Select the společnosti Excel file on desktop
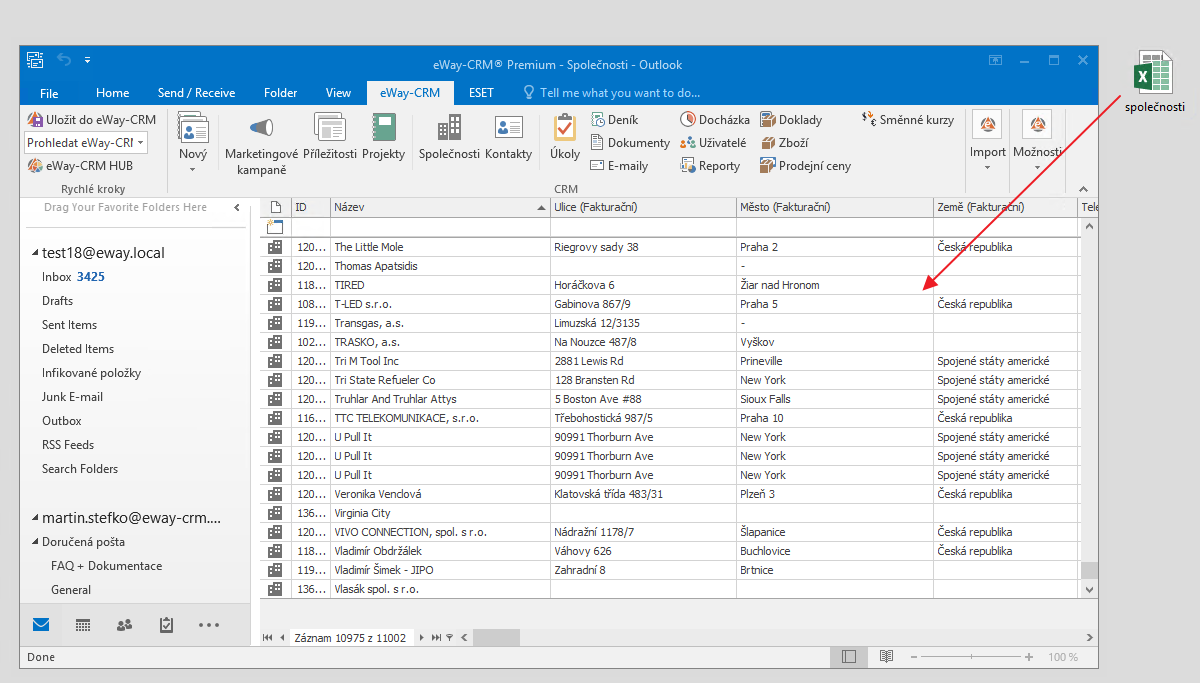The image size is (1200, 683). (1155, 84)
